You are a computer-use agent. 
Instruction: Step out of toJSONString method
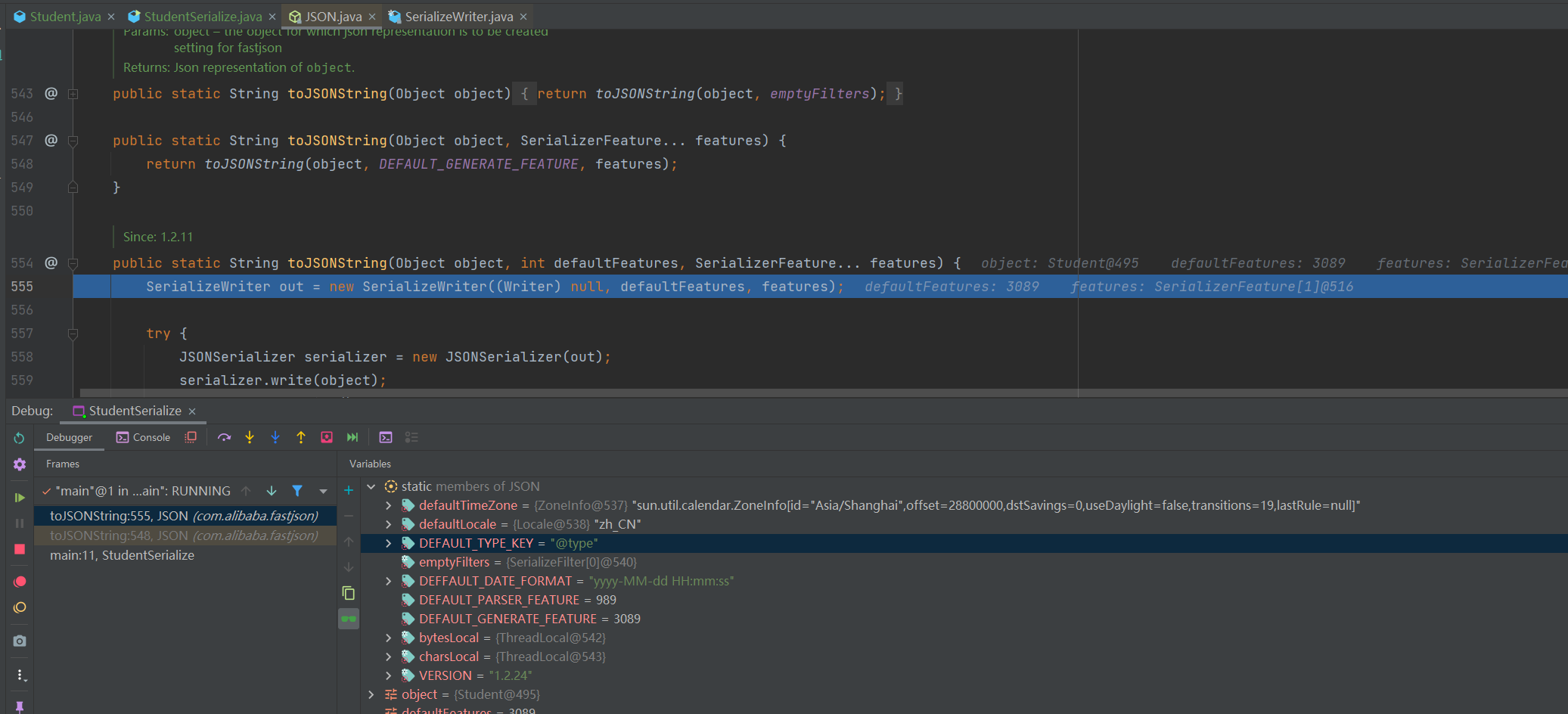click(x=301, y=437)
